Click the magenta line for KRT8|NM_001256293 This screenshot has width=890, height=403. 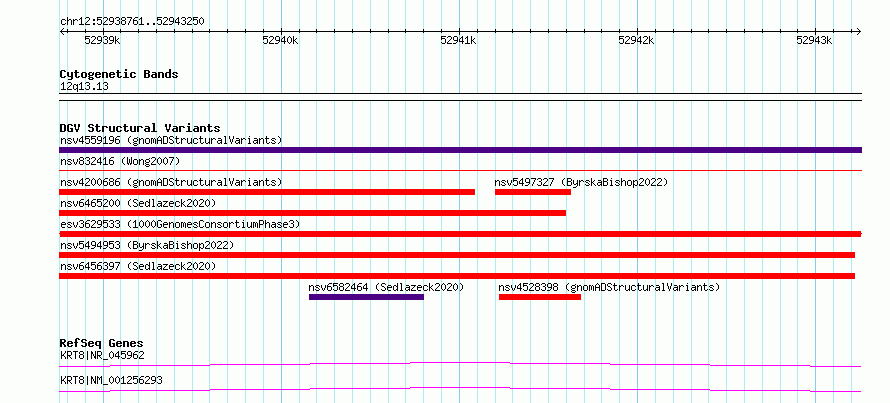point(460,389)
